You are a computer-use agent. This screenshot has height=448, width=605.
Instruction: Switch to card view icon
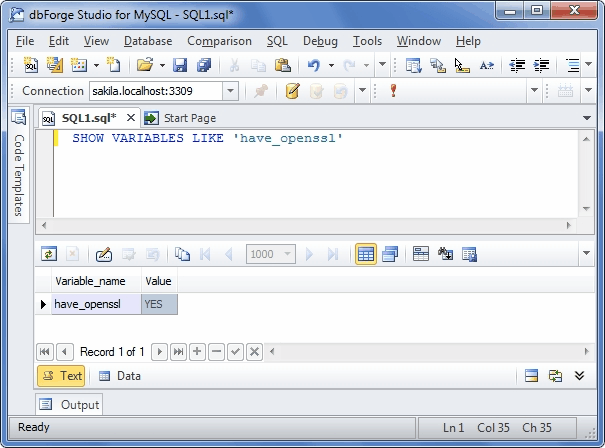390,254
